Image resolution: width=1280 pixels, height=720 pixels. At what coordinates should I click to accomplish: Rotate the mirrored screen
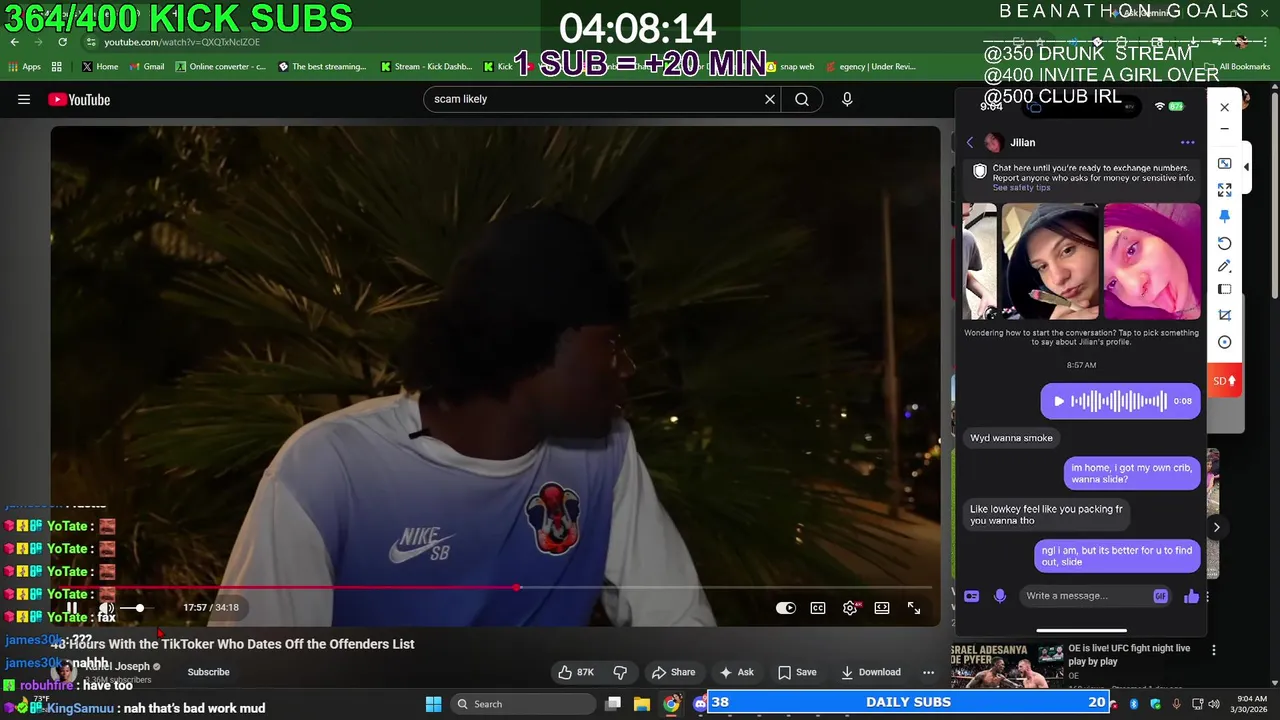click(x=1224, y=243)
